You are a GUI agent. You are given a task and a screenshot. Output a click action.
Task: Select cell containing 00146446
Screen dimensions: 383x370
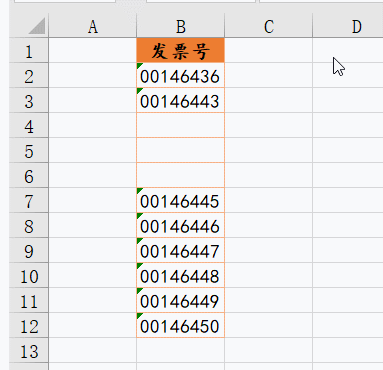click(x=181, y=225)
